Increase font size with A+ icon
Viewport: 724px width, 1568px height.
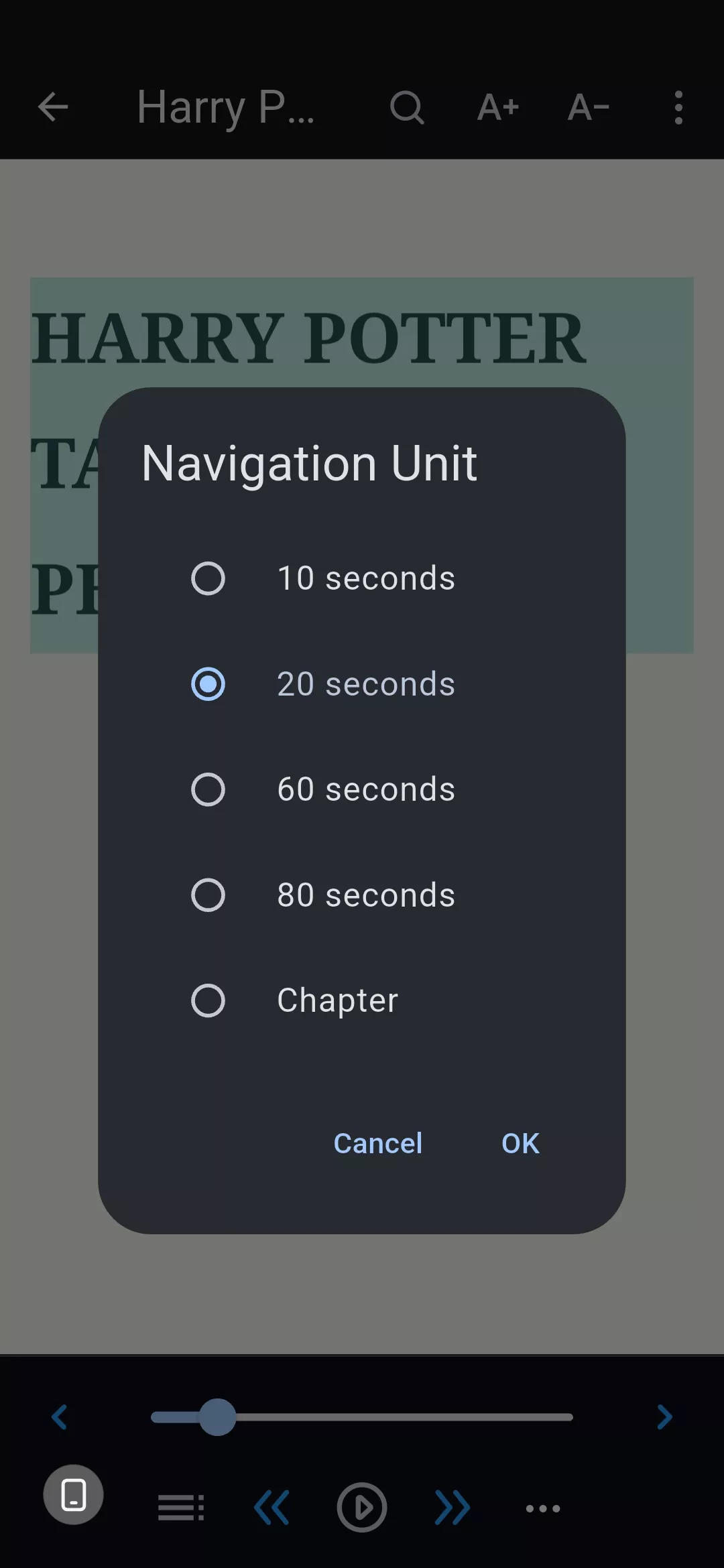pos(498,107)
